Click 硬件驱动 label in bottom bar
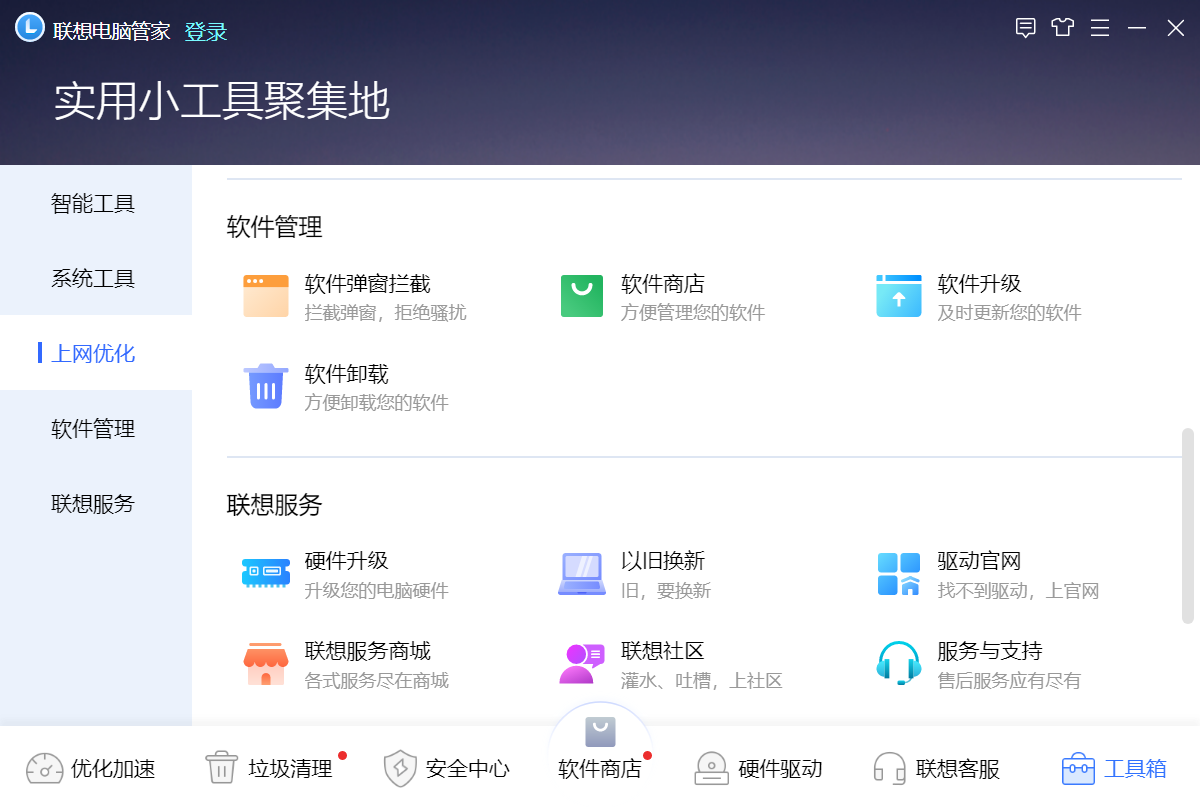Screen dimensions: 1200x810 [x=780, y=769]
